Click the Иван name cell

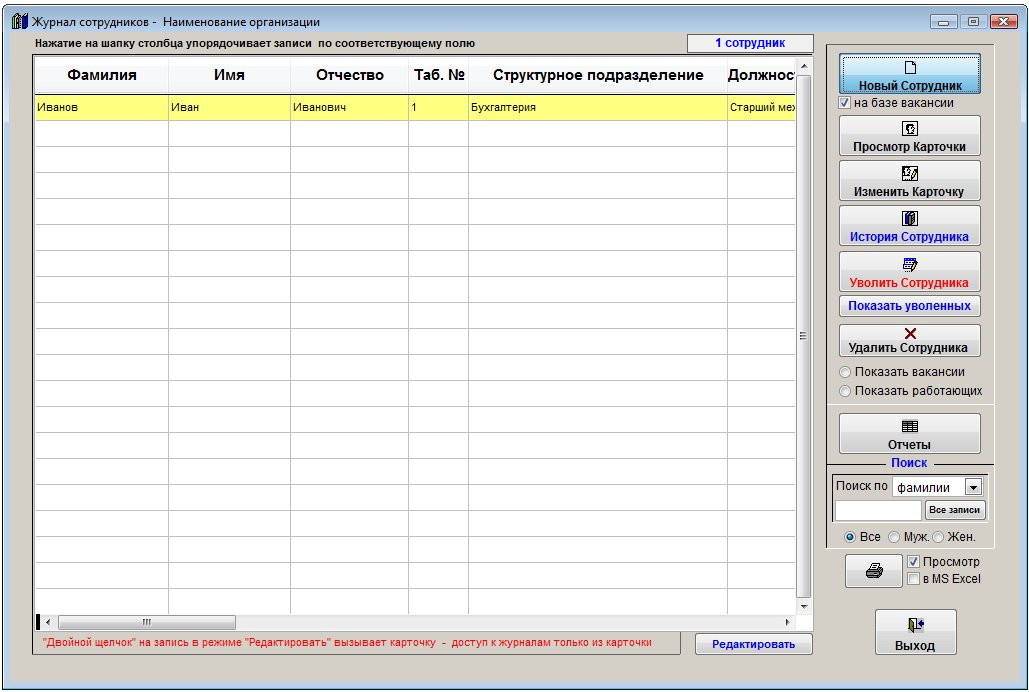click(x=229, y=108)
